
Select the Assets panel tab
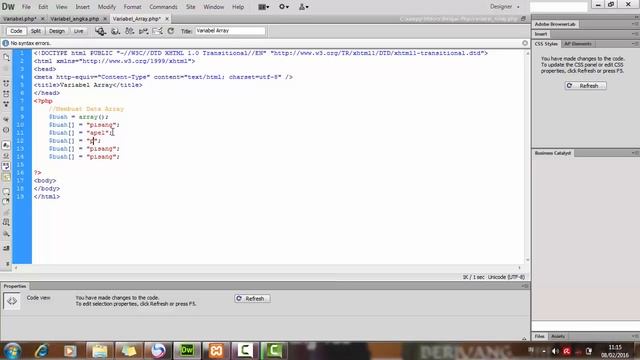point(558,336)
